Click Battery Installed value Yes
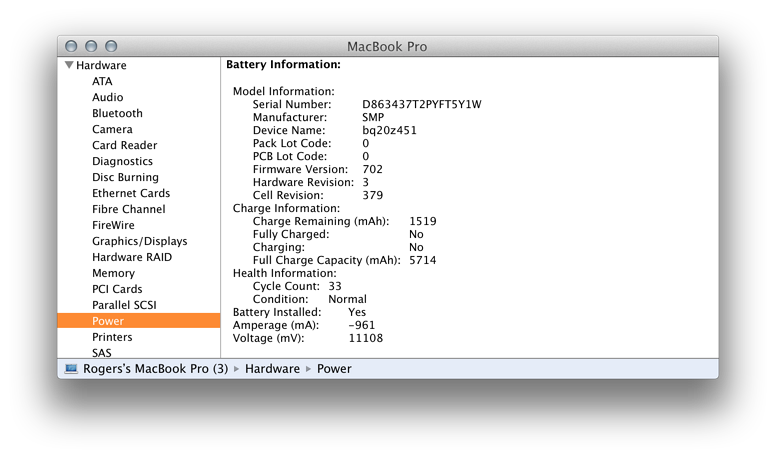This screenshot has width=776, height=458. tap(357, 312)
